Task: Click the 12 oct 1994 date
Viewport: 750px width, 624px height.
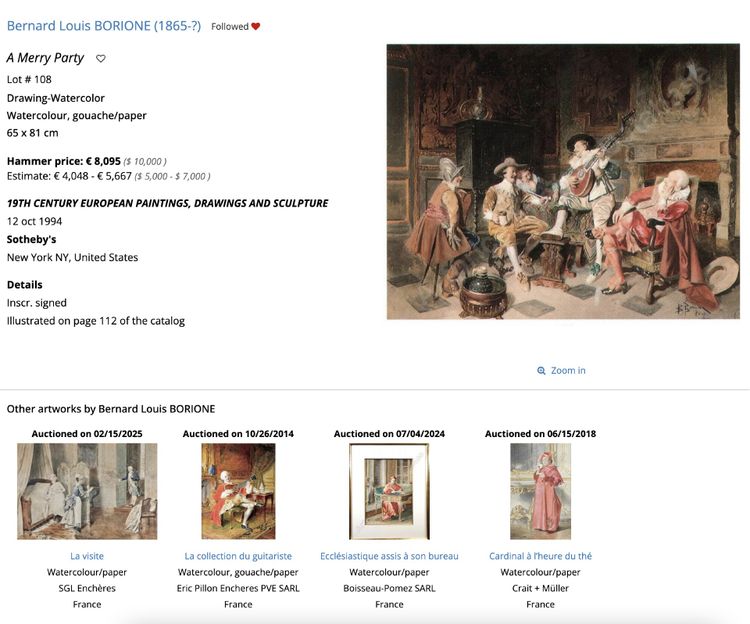Action: 34,221
